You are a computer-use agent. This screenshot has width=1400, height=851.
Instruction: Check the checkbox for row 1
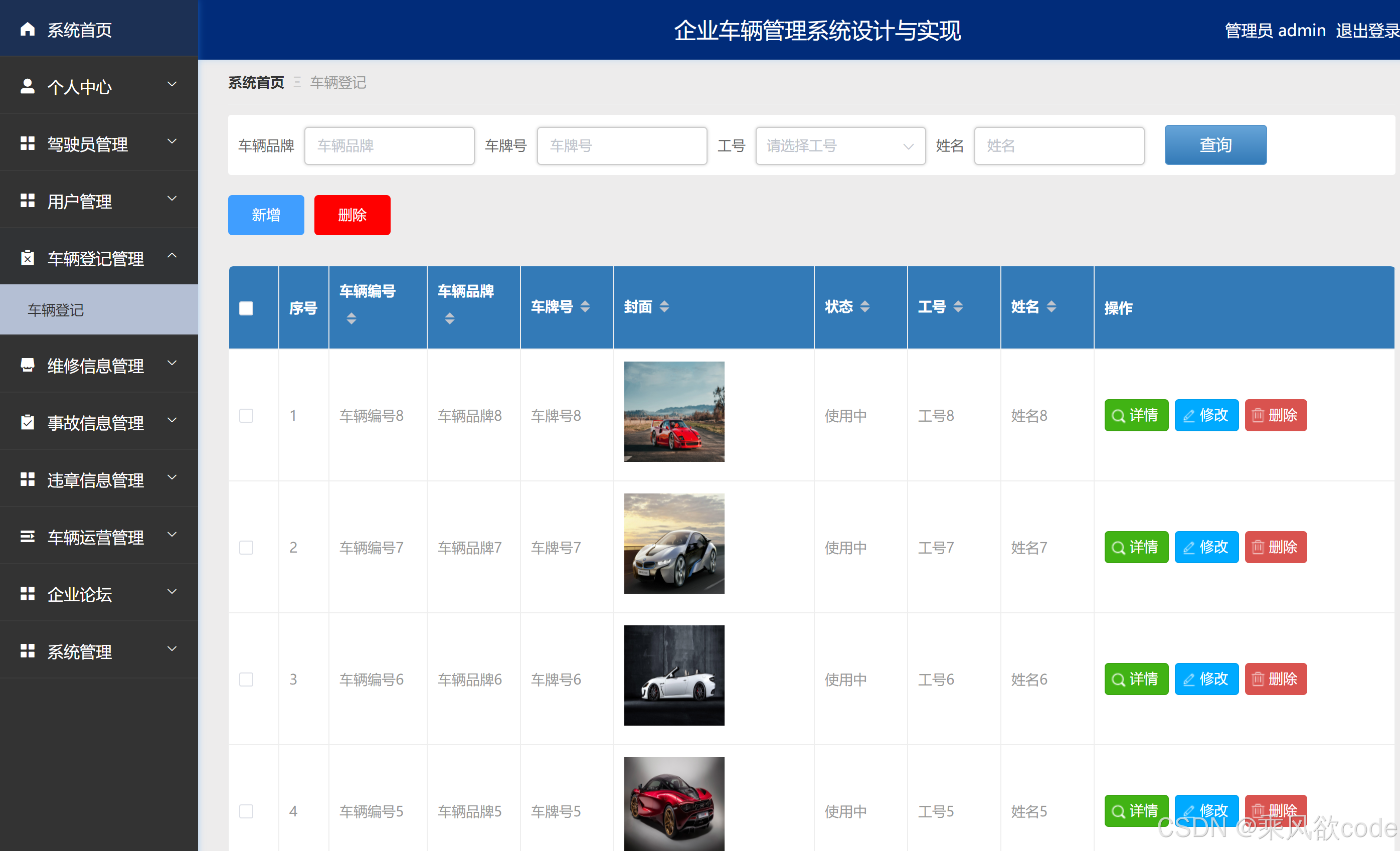[x=246, y=415]
